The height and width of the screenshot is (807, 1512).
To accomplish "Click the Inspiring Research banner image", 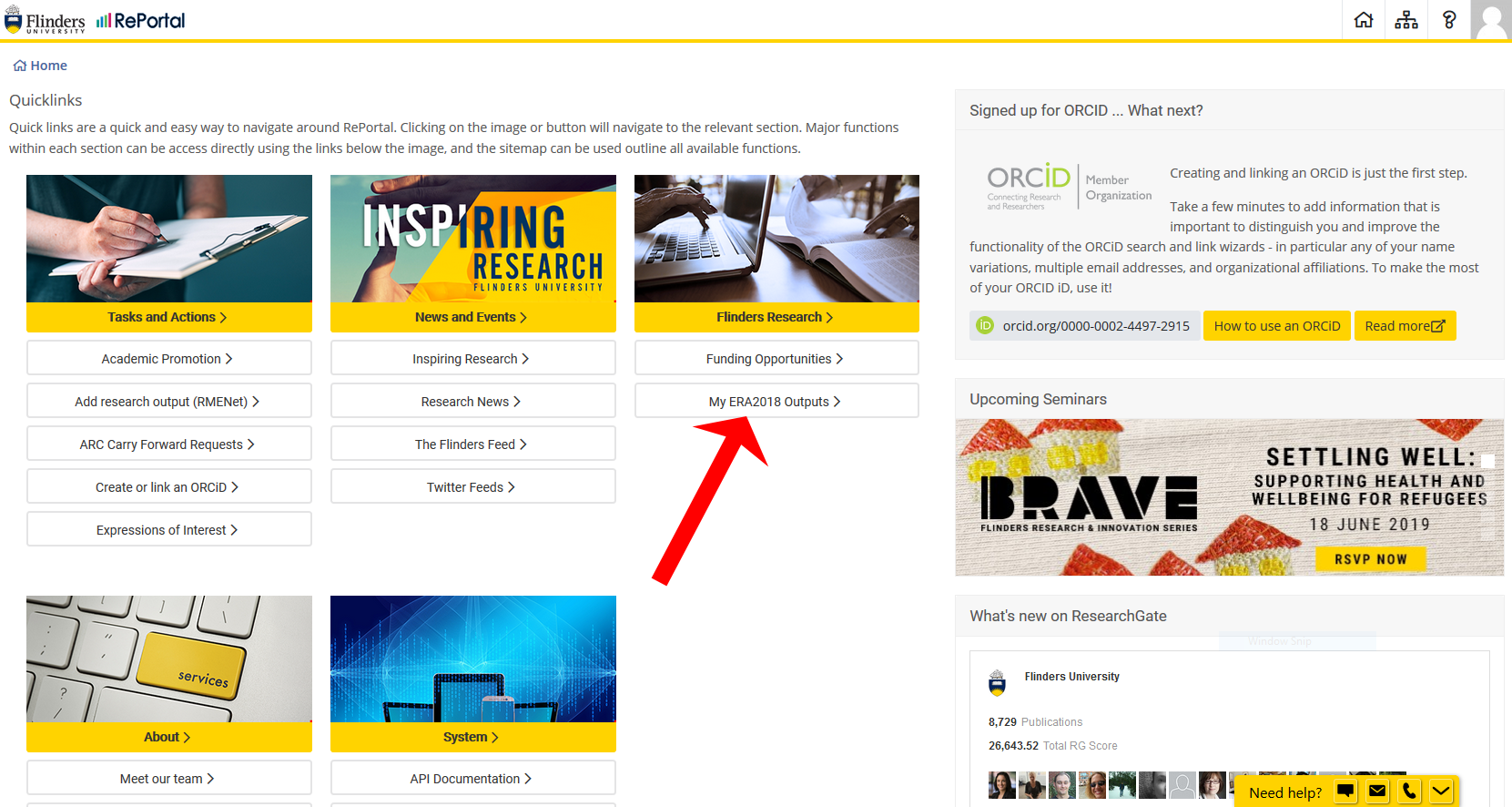I will 472,239.
